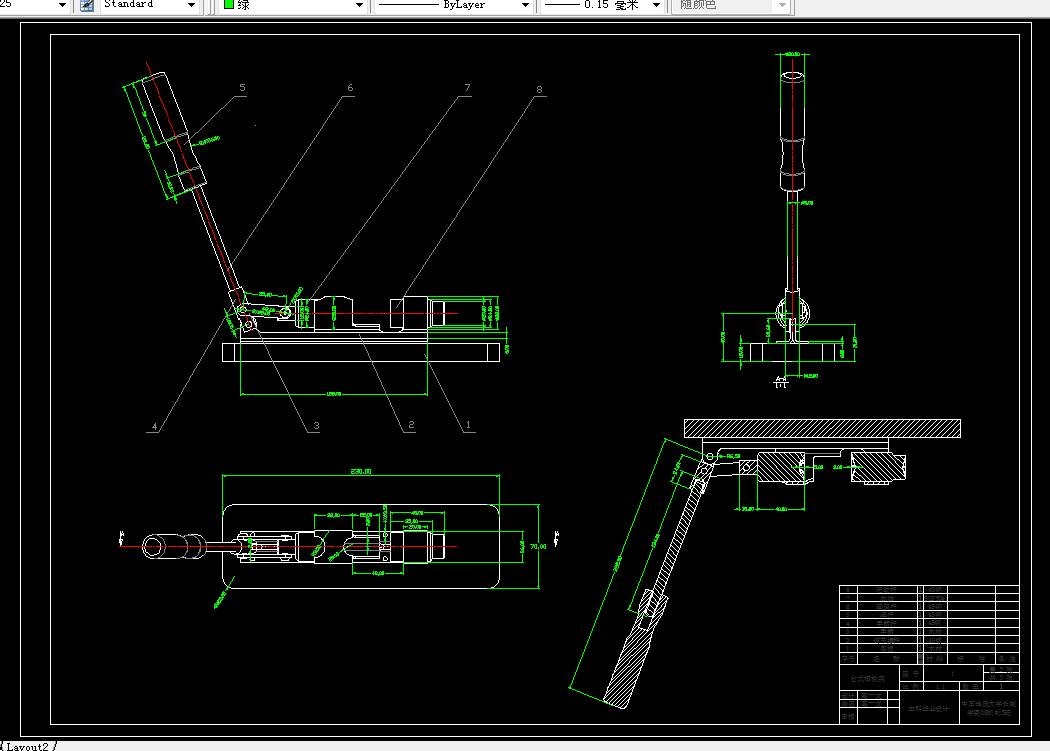1050x751 pixels.
Task: Click the 随颜色 plot style control
Action: 731,6
